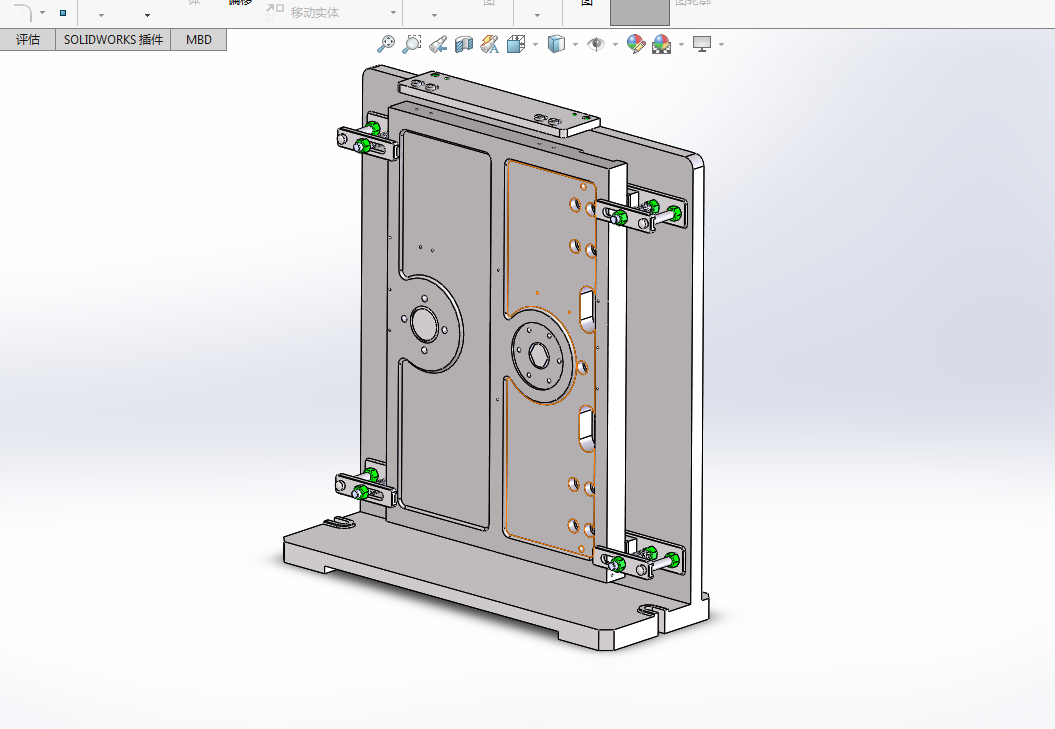Select the hexagonal hole hub on right plate

538,356
